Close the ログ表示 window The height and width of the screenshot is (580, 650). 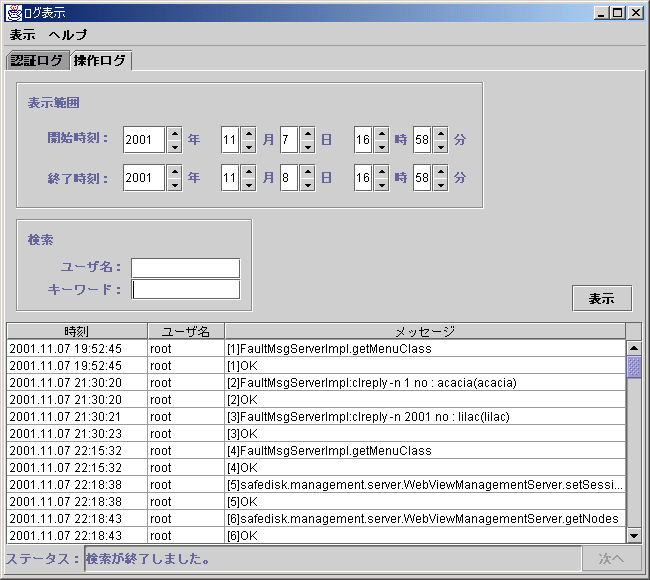635,13
